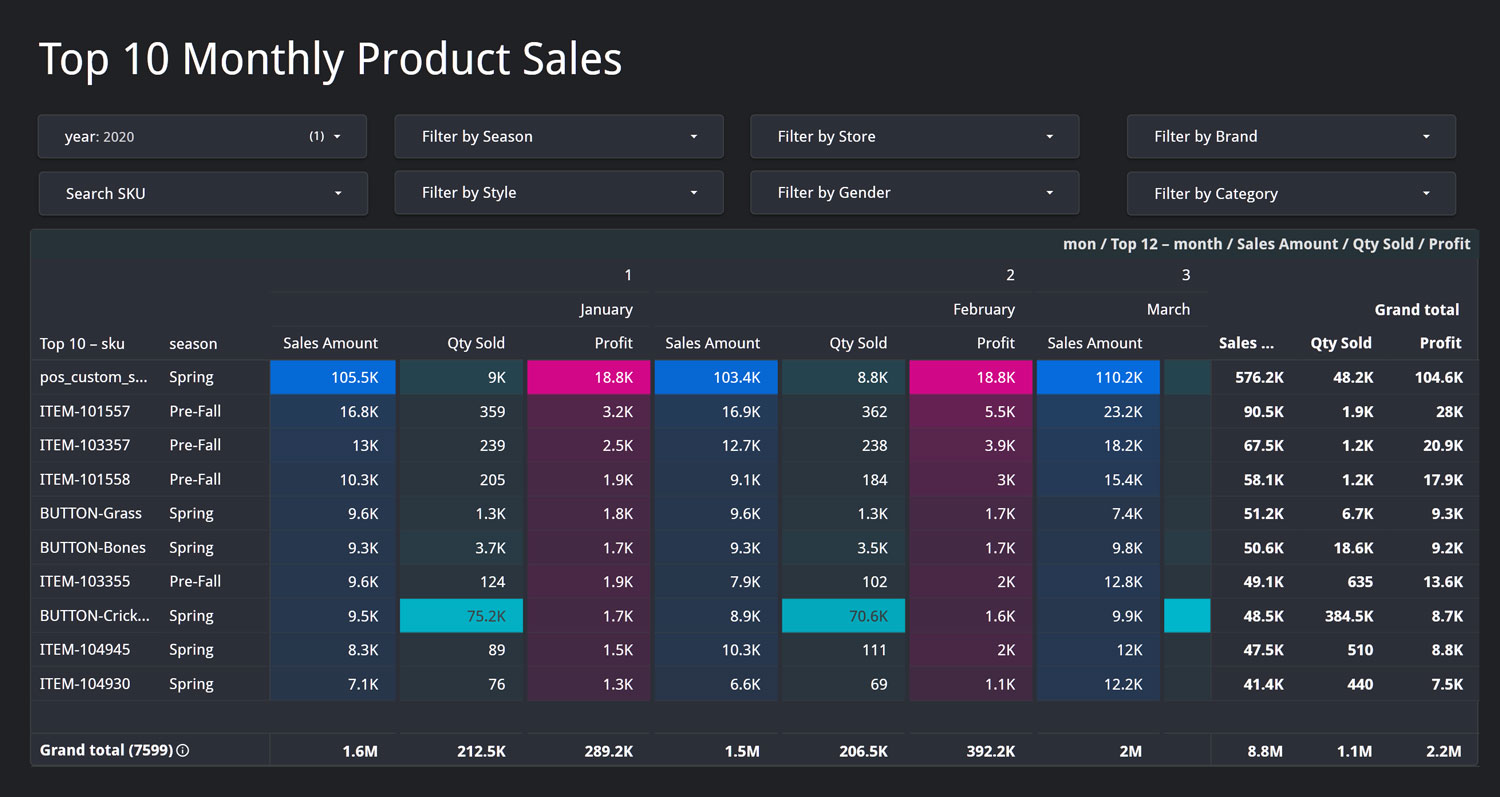Image resolution: width=1500 pixels, height=797 pixels.
Task: Sort by January Sales Amount column header
Action: coord(330,343)
